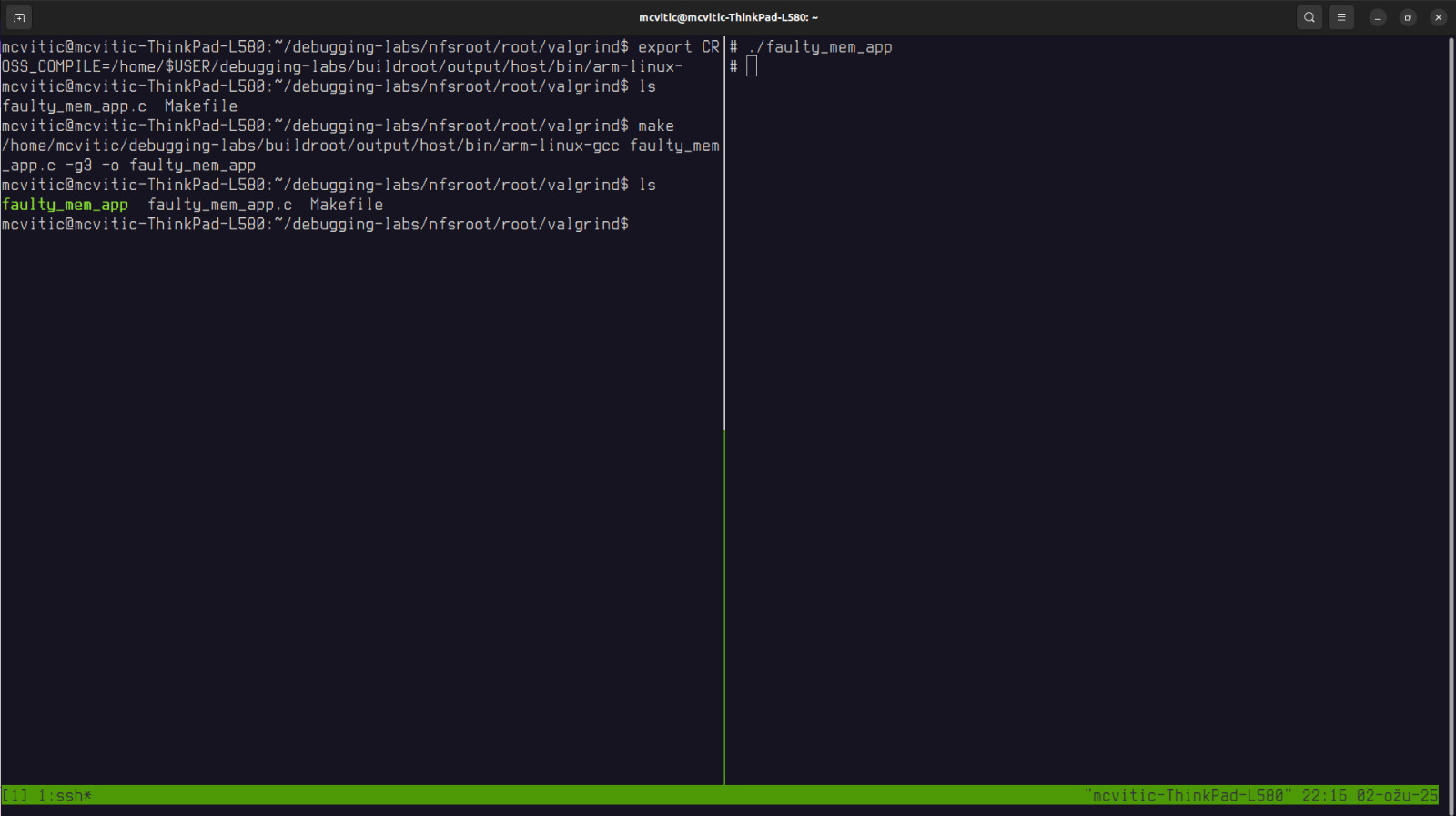Click the tmux session indicator [1]
The image size is (1456, 816).
point(15,796)
